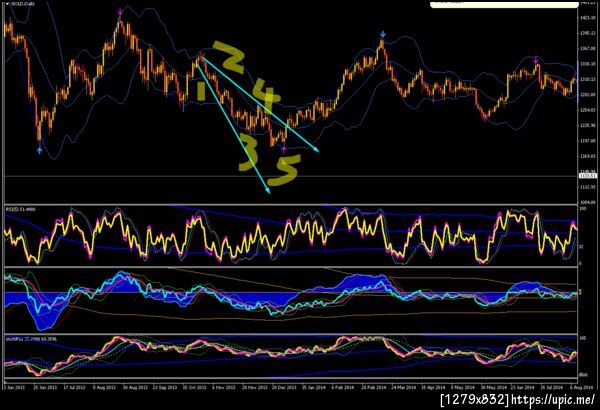
Task: Select blue down-arrow marker at February 2014 peak
Action: pyautogui.click(x=383, y=34)
